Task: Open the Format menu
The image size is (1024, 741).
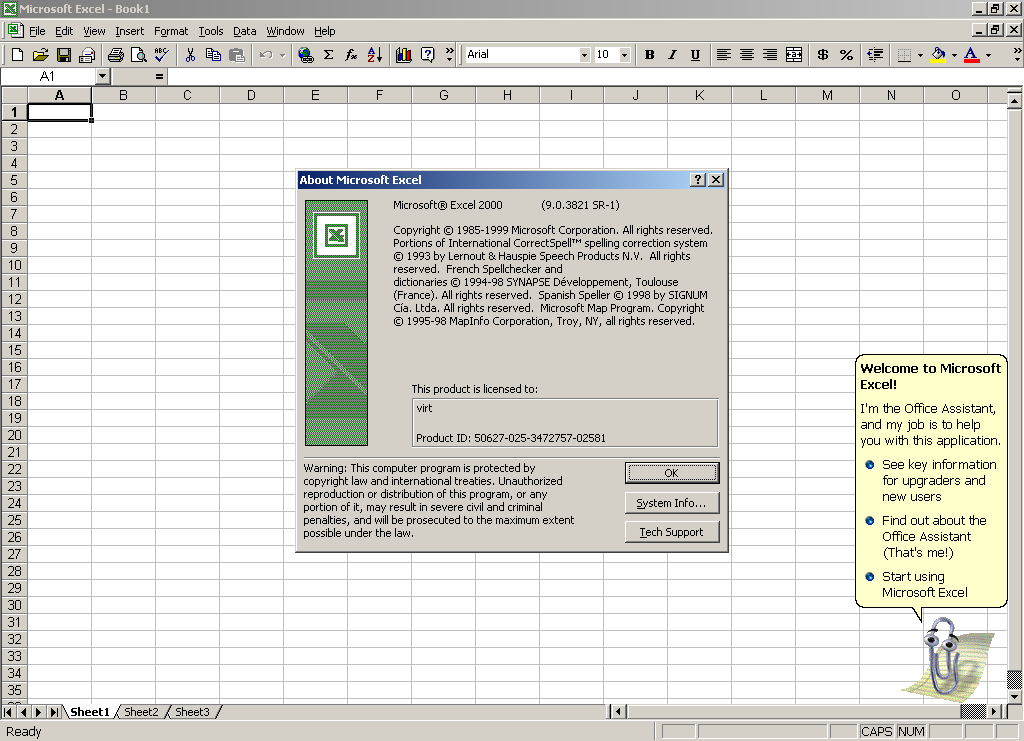Action: (171, 31)
